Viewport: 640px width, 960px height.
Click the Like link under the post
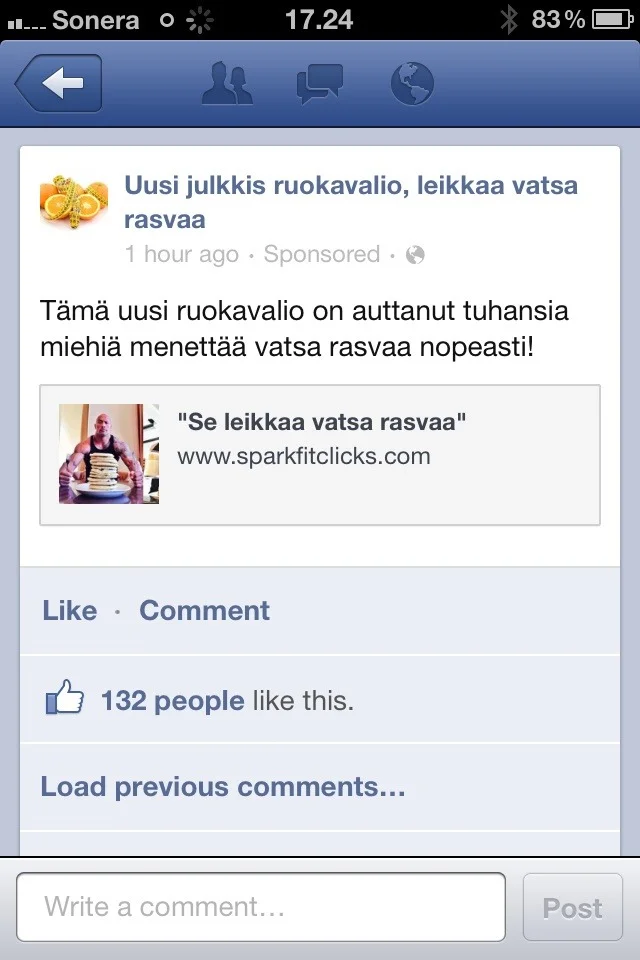(x=70, y=610)
